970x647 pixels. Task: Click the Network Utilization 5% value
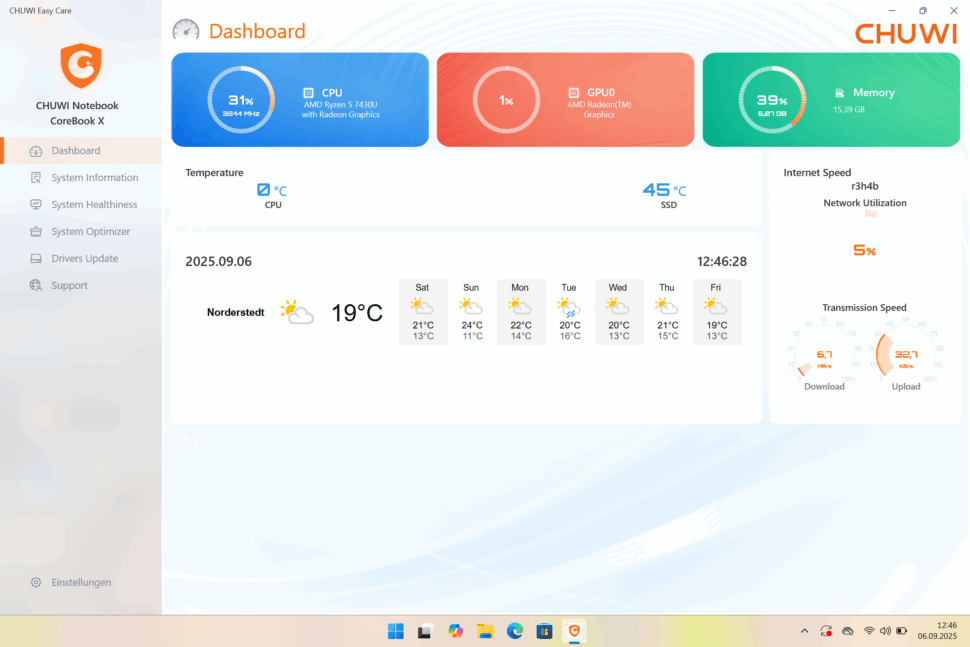[864, 251]
